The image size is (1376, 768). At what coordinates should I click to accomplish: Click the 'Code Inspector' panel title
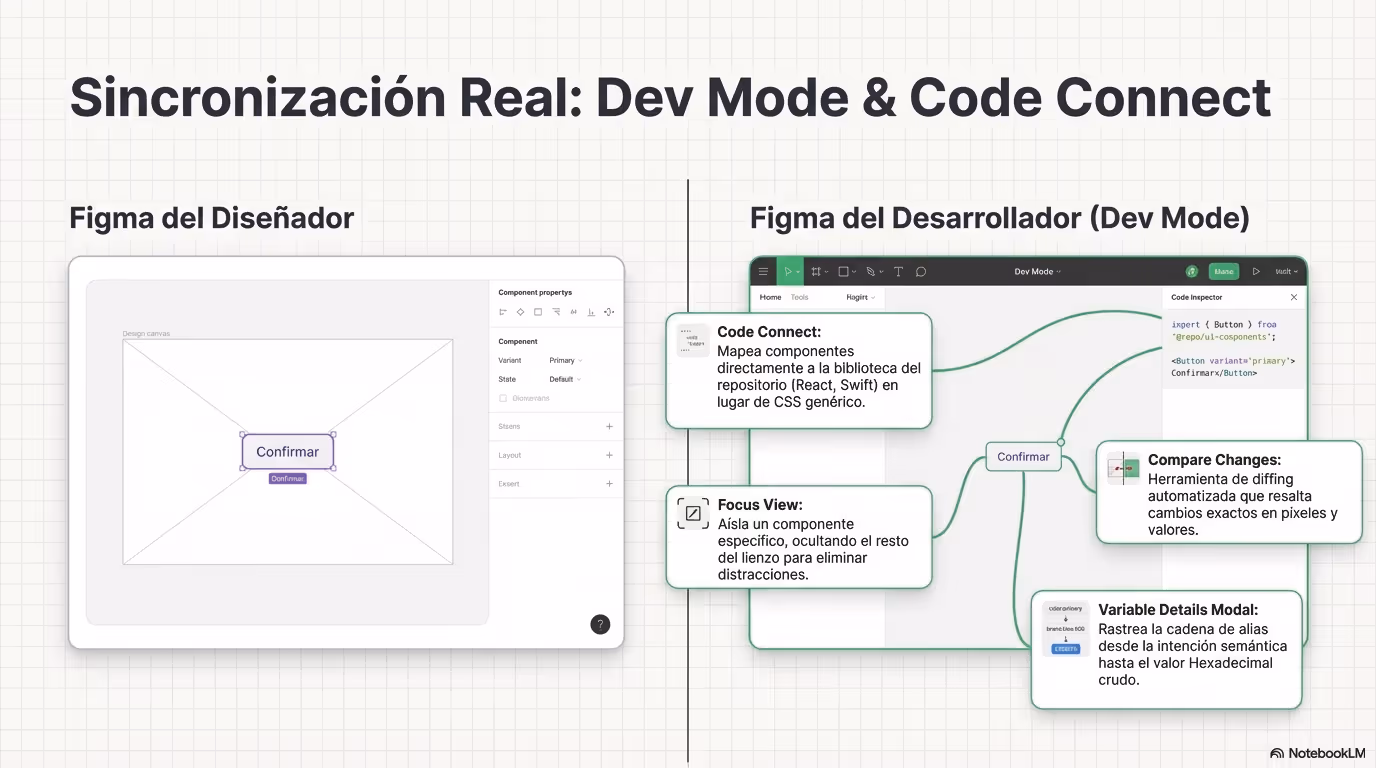coord(1197,297)
